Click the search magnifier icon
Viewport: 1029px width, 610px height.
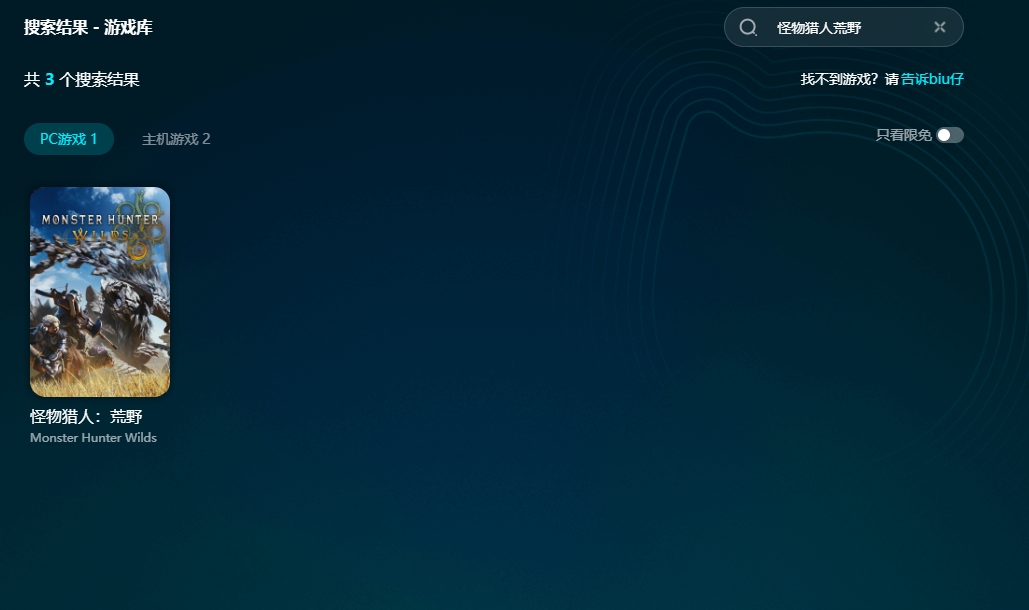click(x=748, y=27)
